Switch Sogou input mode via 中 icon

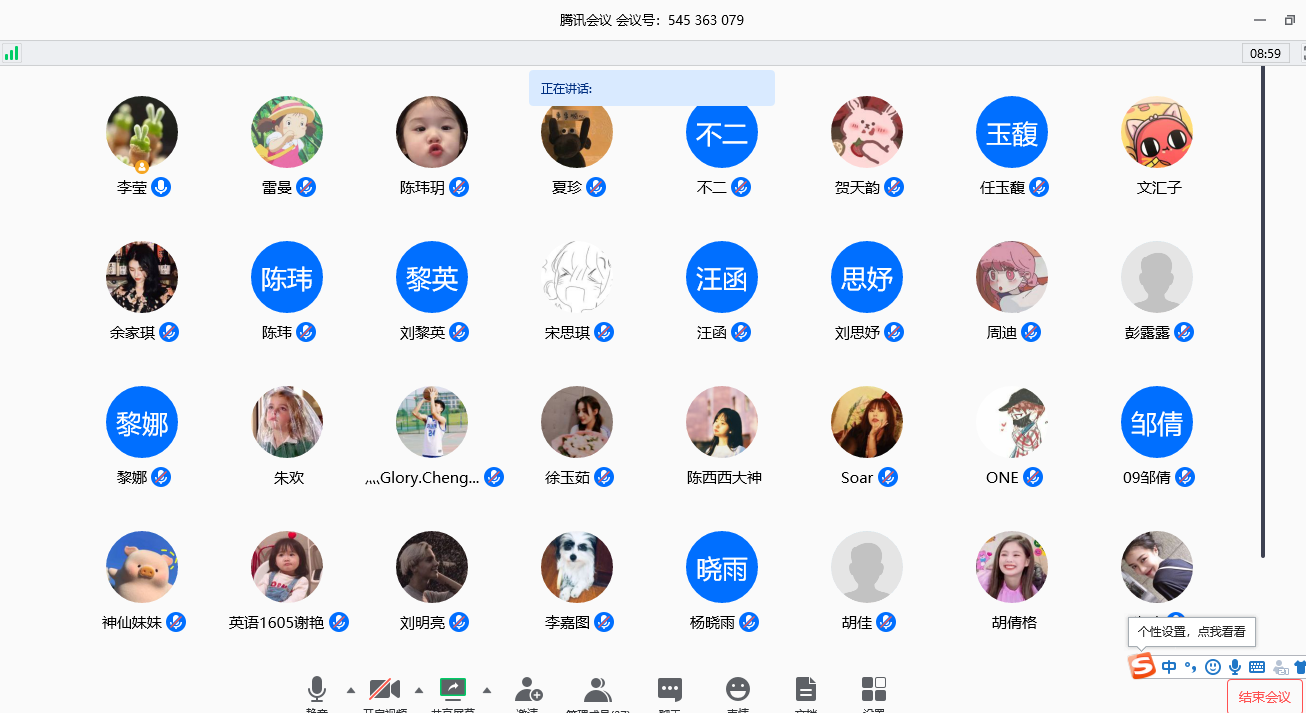point(1169,667)
